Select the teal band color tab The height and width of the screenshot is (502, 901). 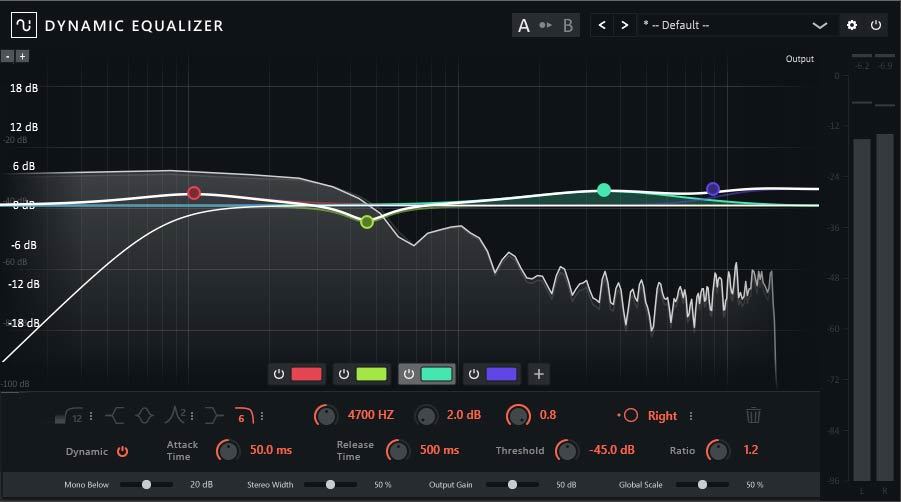click(437, 374)
